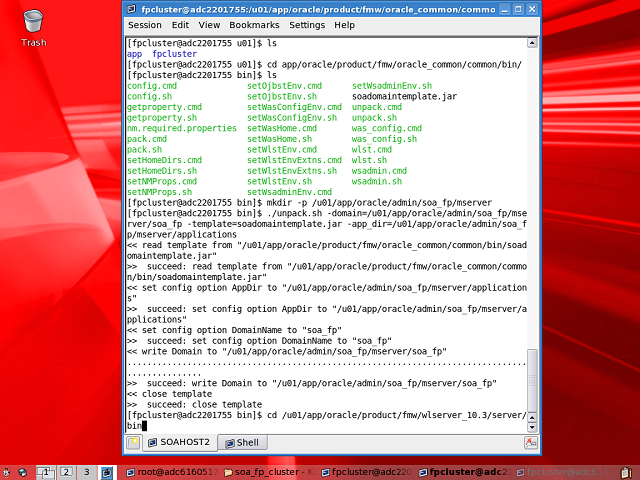
Task: Click getproperty.sh in the listing
Action: click(x=162, y=118)
